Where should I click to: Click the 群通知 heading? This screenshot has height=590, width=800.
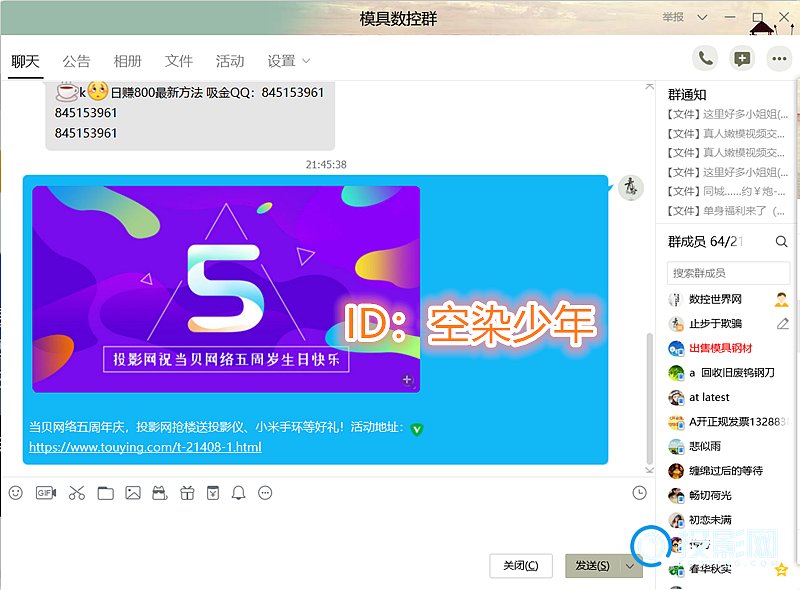(x=687, y=94)
